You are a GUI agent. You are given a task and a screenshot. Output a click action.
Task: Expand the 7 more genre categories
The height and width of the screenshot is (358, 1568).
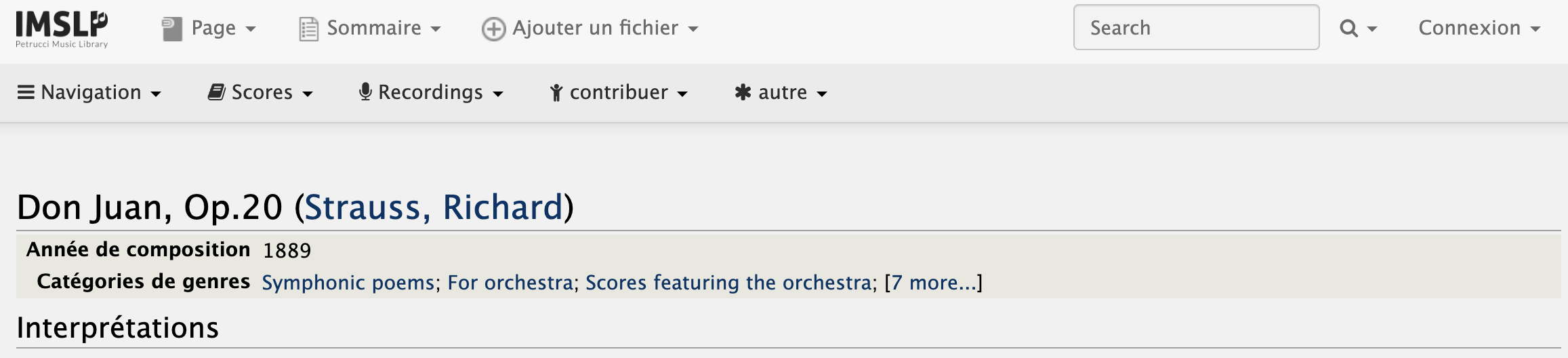click(x=933, y=282)
